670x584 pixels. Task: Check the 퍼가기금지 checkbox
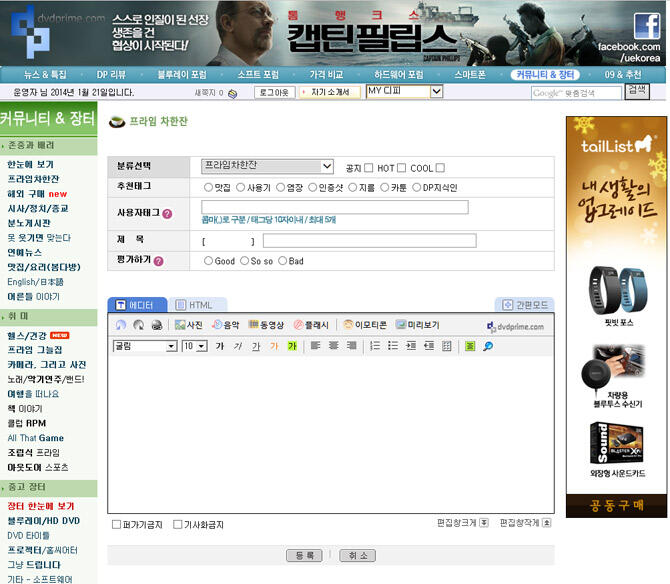116,524
